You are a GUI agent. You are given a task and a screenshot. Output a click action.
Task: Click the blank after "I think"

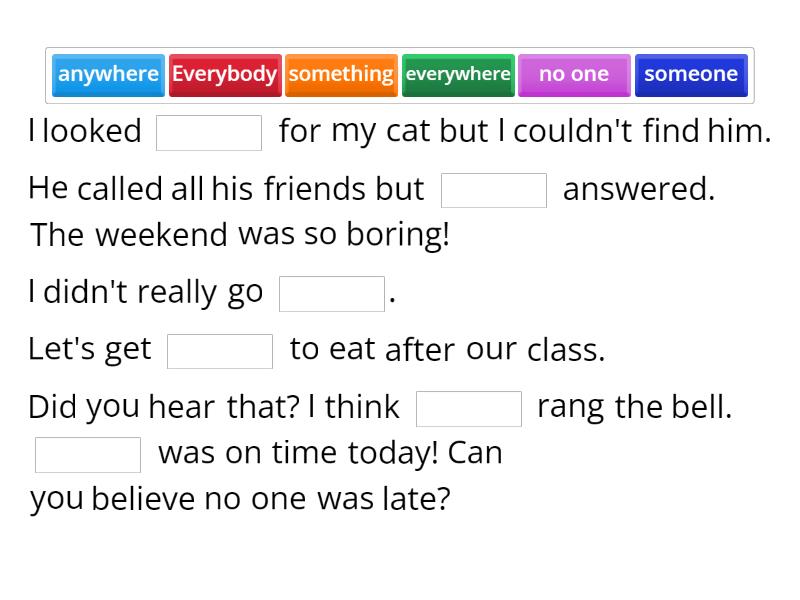tap(470, 406)
